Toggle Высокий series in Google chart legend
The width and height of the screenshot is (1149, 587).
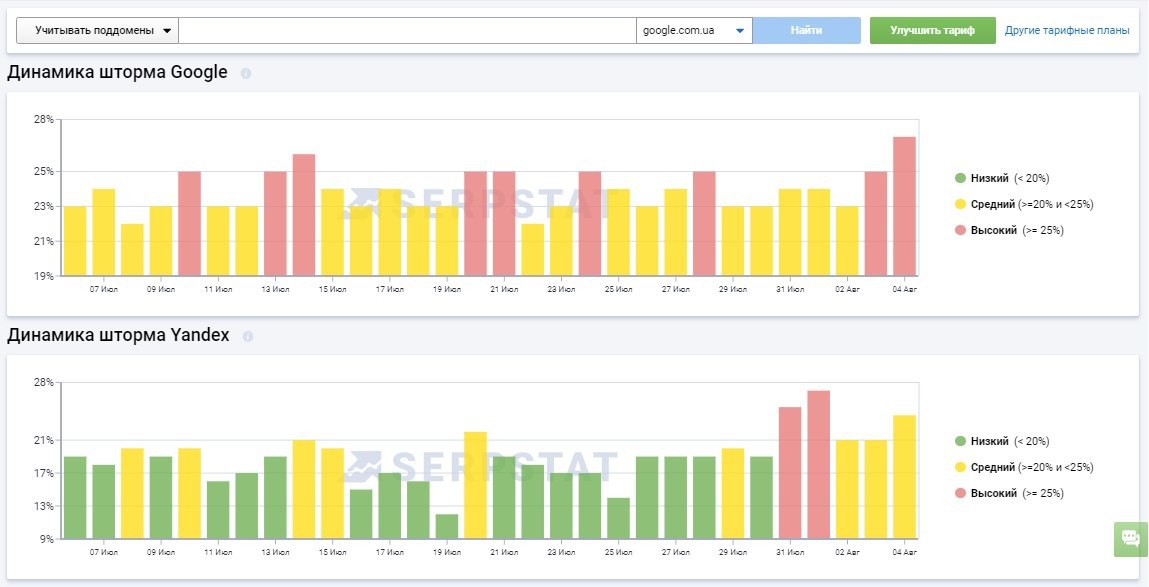(1009, 230)
